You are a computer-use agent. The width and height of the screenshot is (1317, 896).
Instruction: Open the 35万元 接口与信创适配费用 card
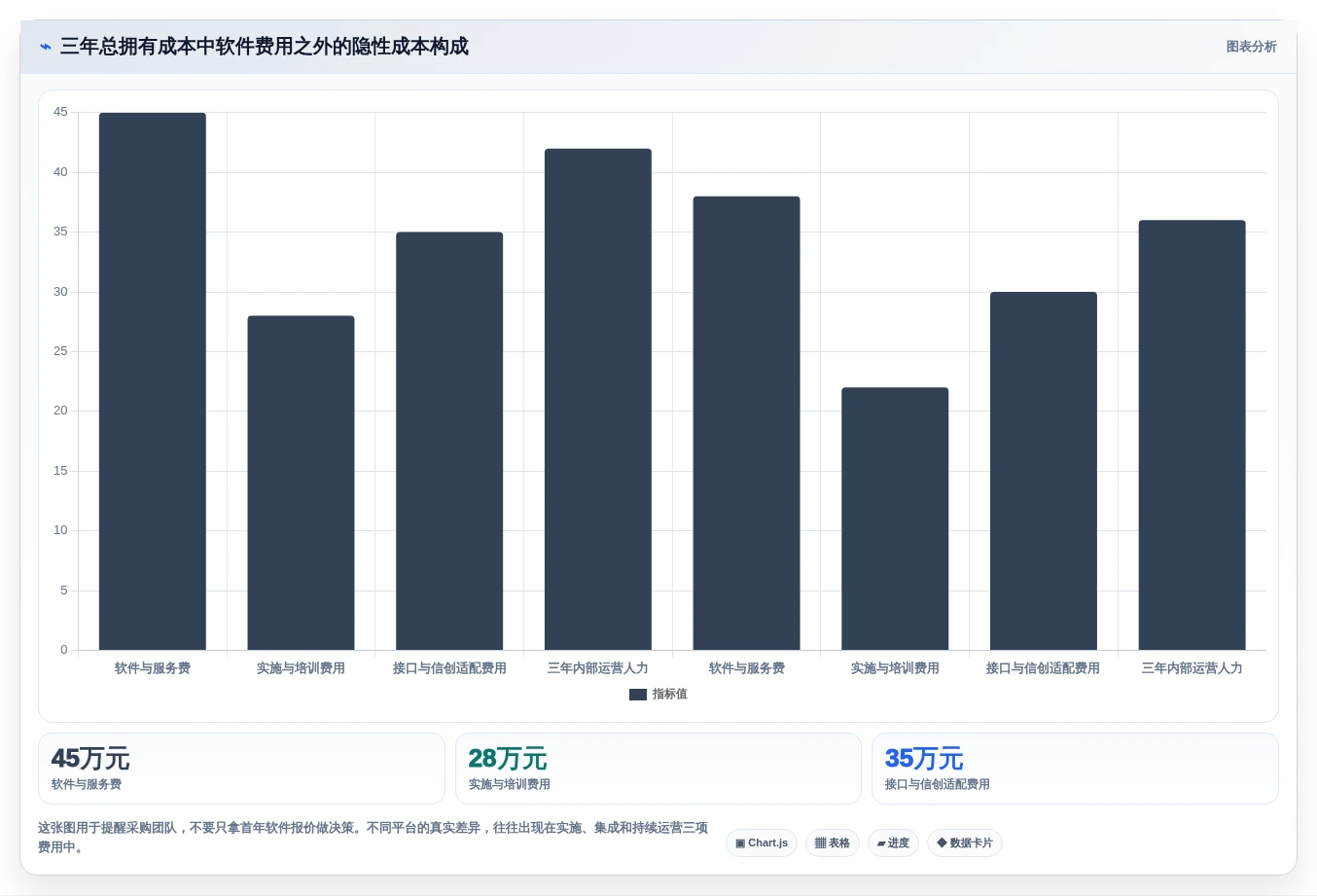click(x=1075, y=769)
